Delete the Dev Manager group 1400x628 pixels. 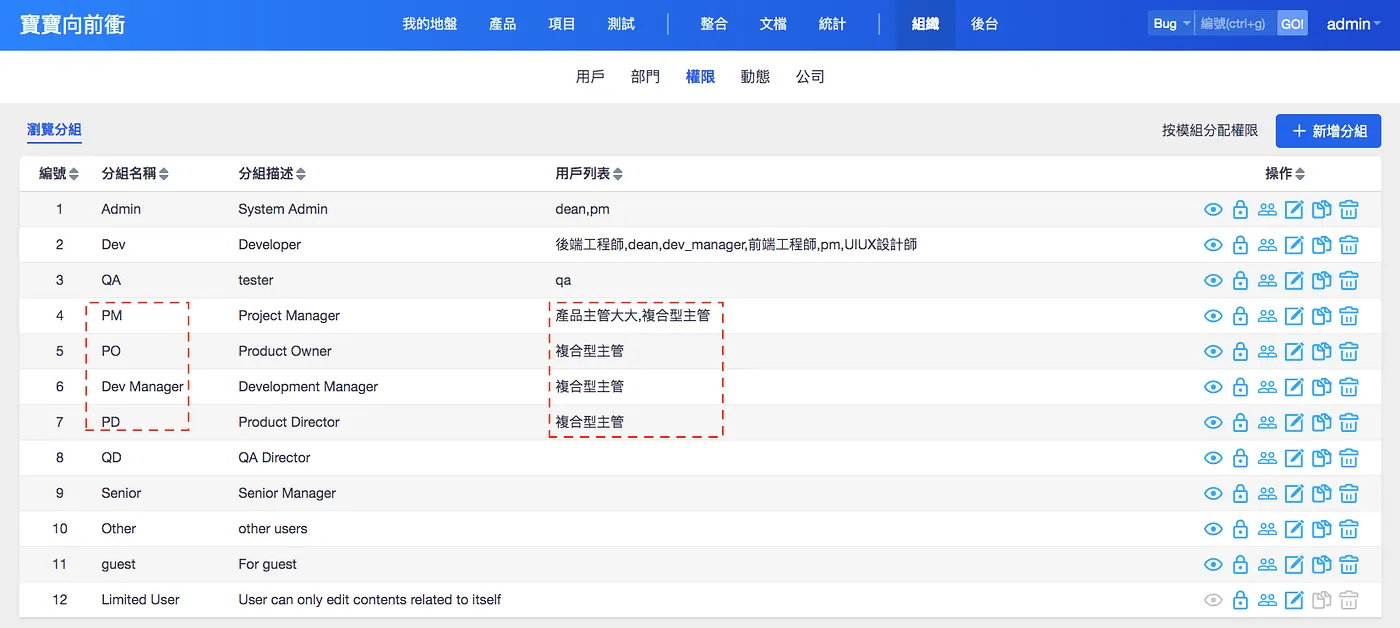(1349, 387)
